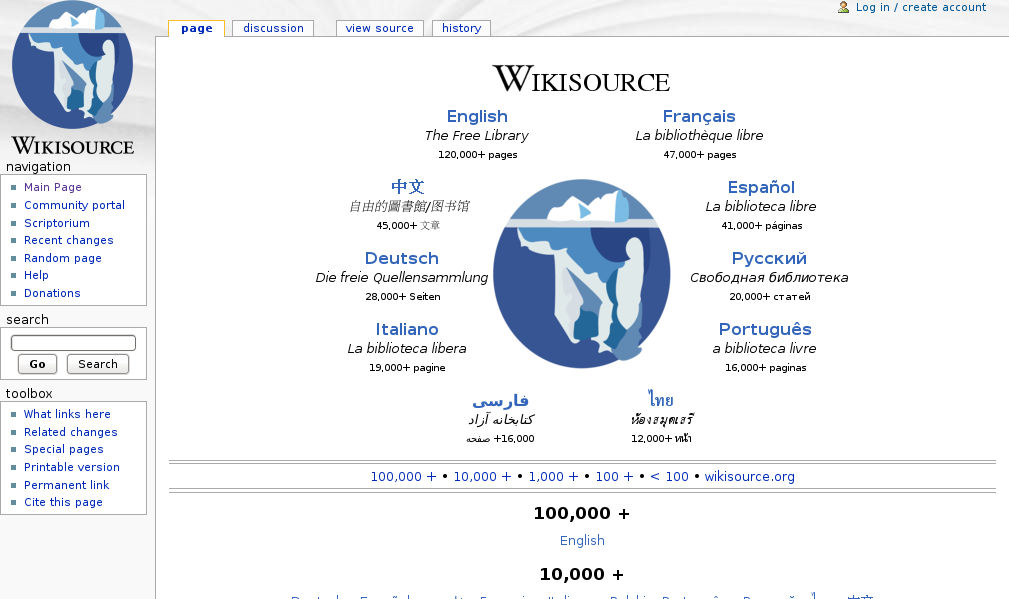Open the Chinese 中文 Wikisource link
This screenshot has width=1009, height=599.
coord(408,187)
